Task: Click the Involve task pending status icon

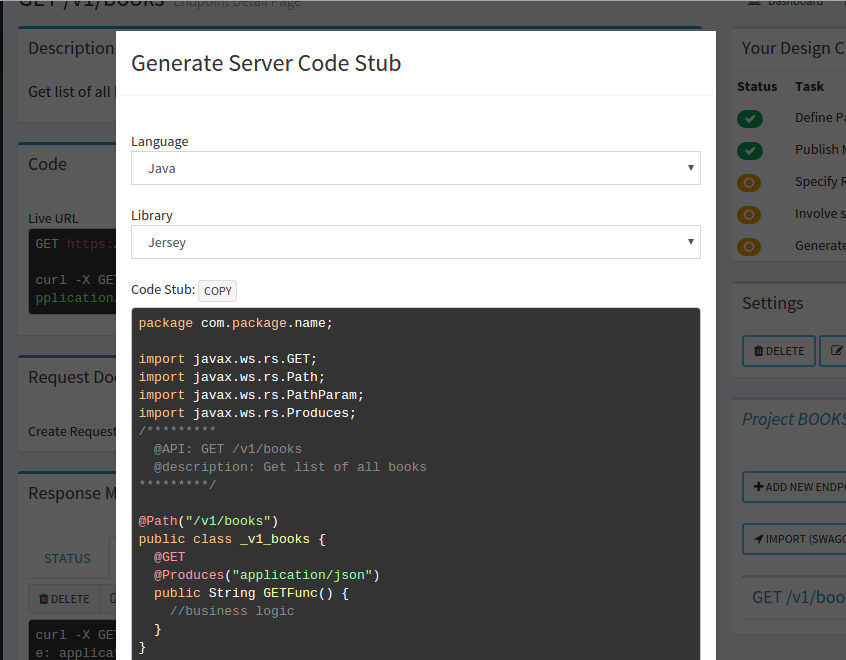Action: coord(749,215)
